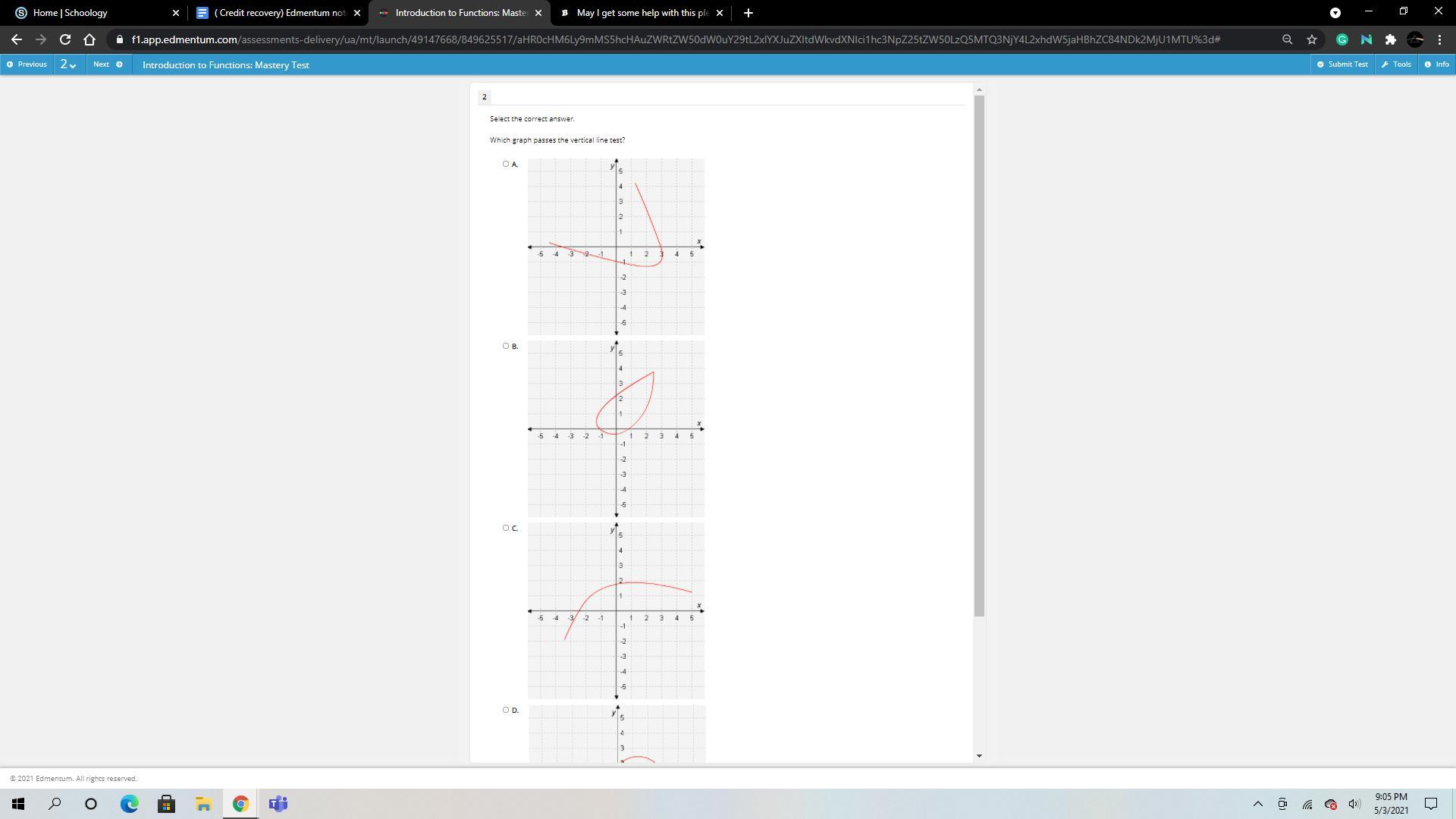Image resolution: width=1456 pixels, height=819 pixels.
Task: Go to Previous question
Action: tap(27, 64)
